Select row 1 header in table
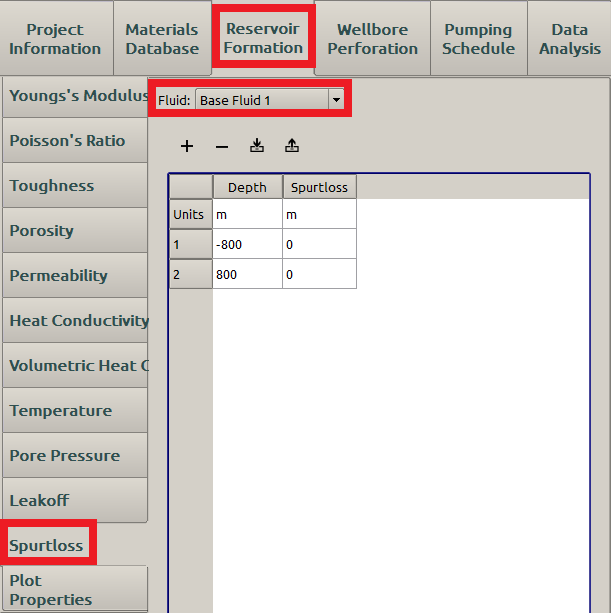Viewport: 611px width, 613px height. click(191, 244)
